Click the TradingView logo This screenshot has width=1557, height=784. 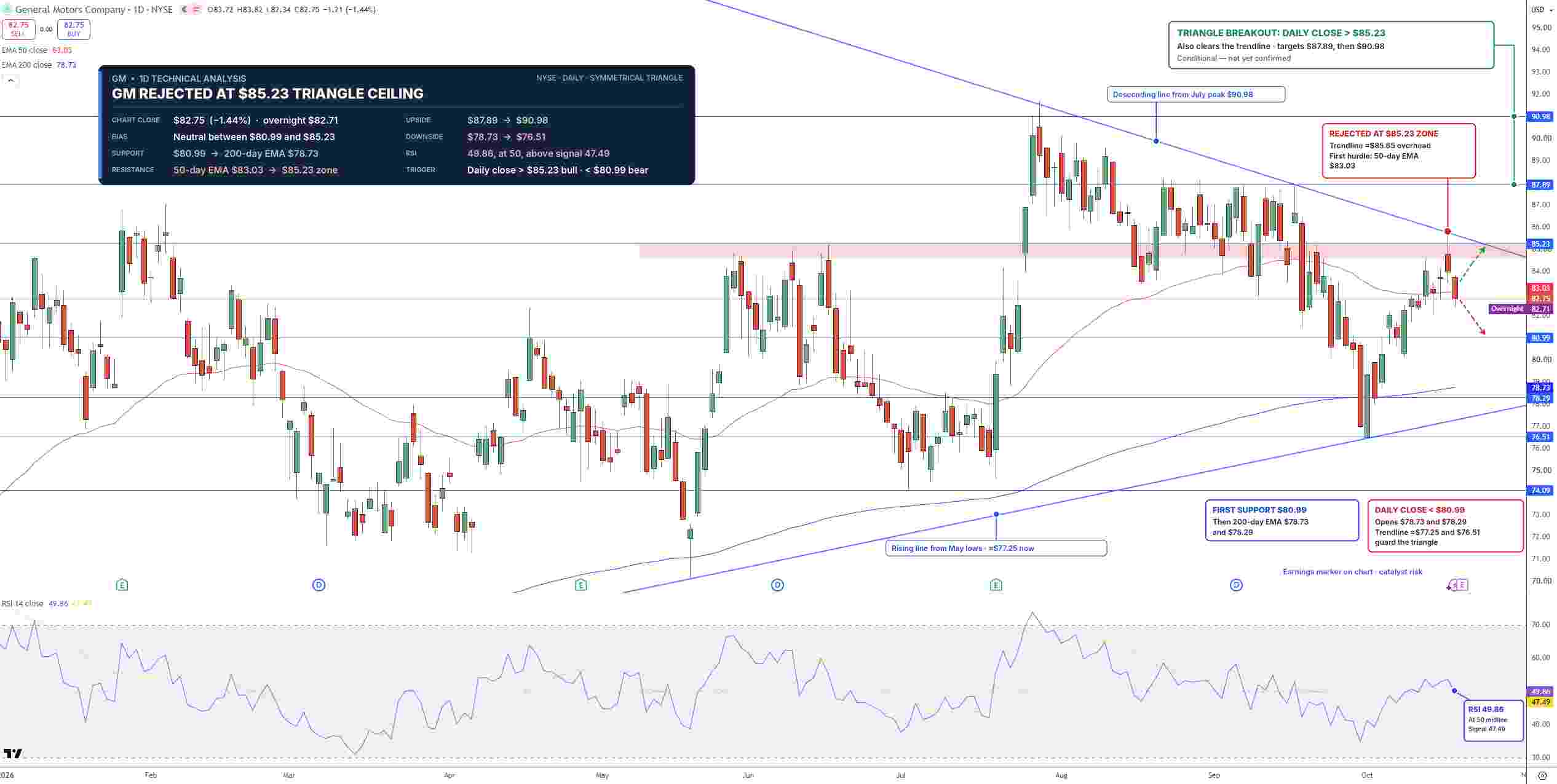(x=12, y=753)
